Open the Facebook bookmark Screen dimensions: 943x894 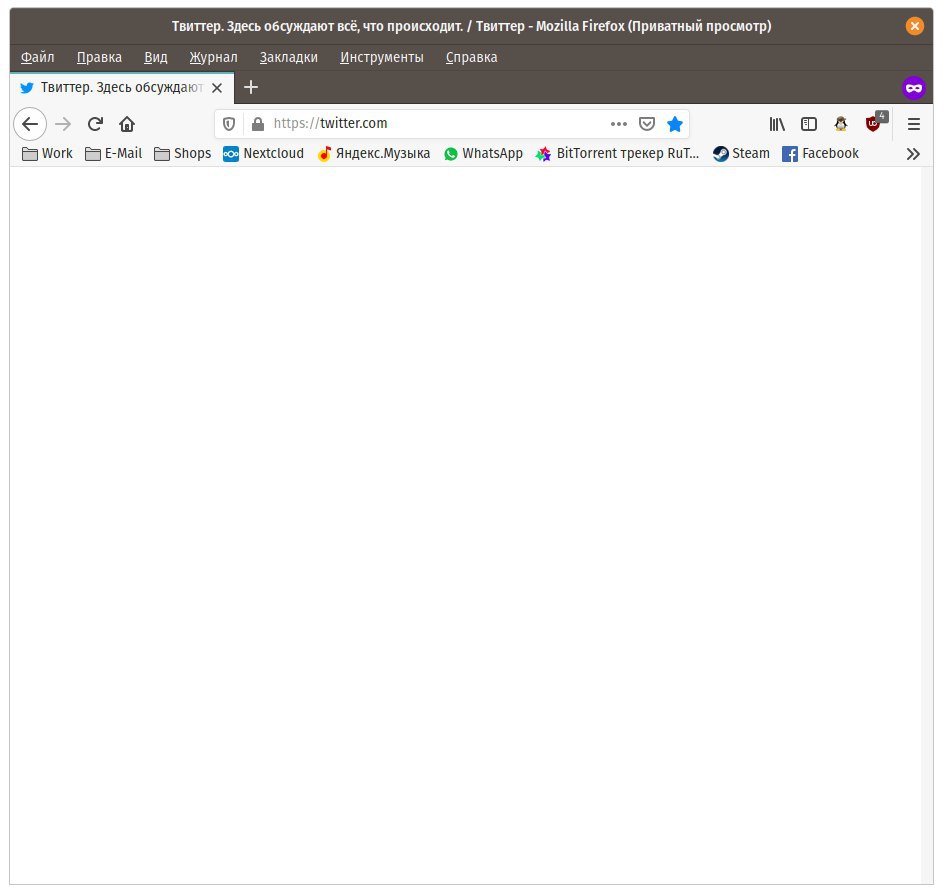point(820,154)
